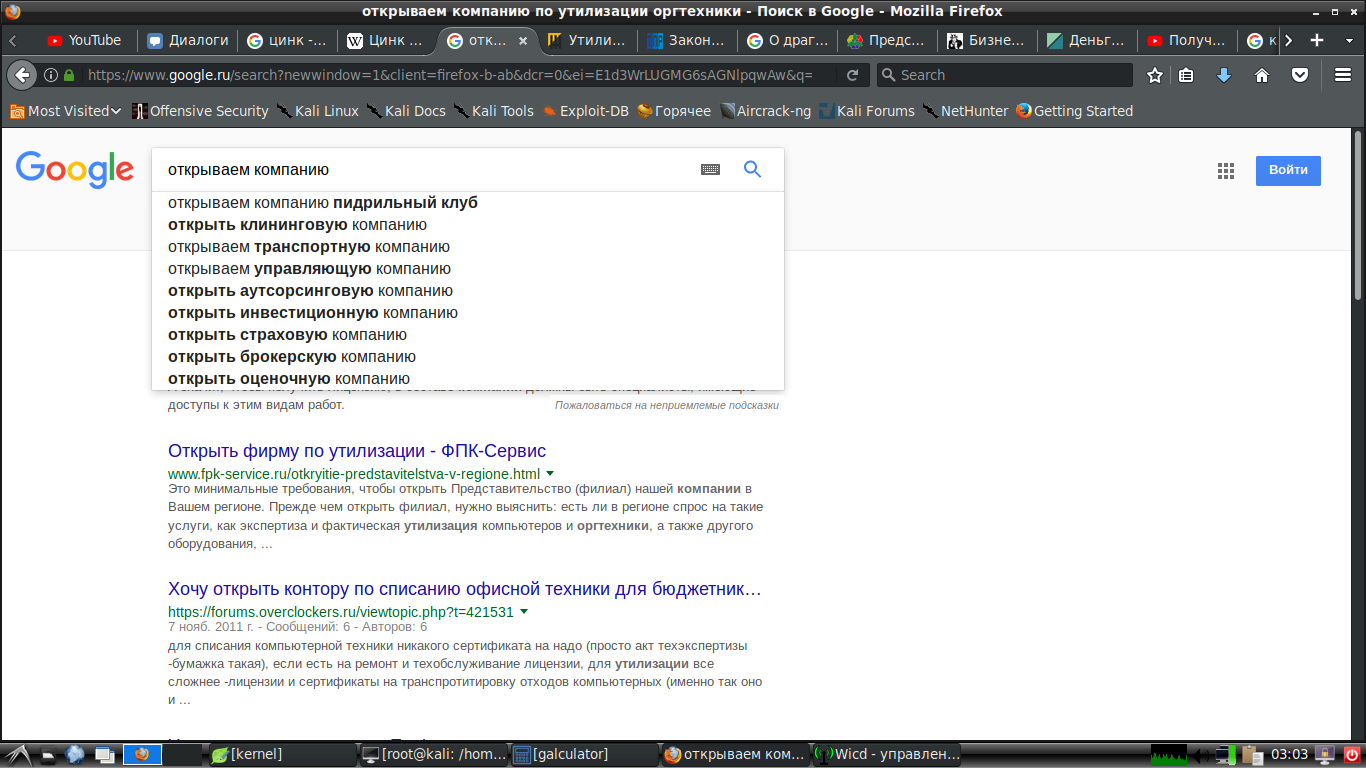Viewport: 1366px width, 768px height.
Task: Focus the Firefox Search box
Action: 1005,75
